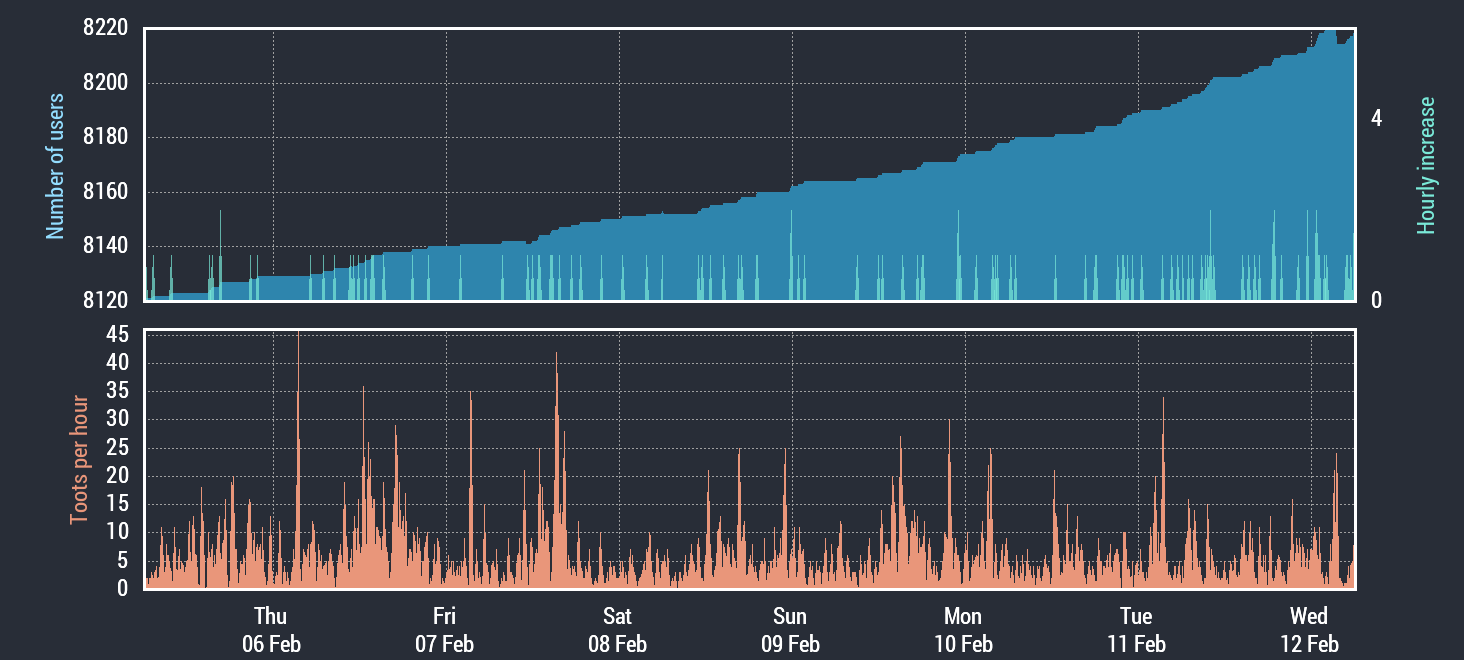Click the 45 tick on toots axis
Image resolution: width=1464 pixels, height=660 pixels.
pos(118,335)
